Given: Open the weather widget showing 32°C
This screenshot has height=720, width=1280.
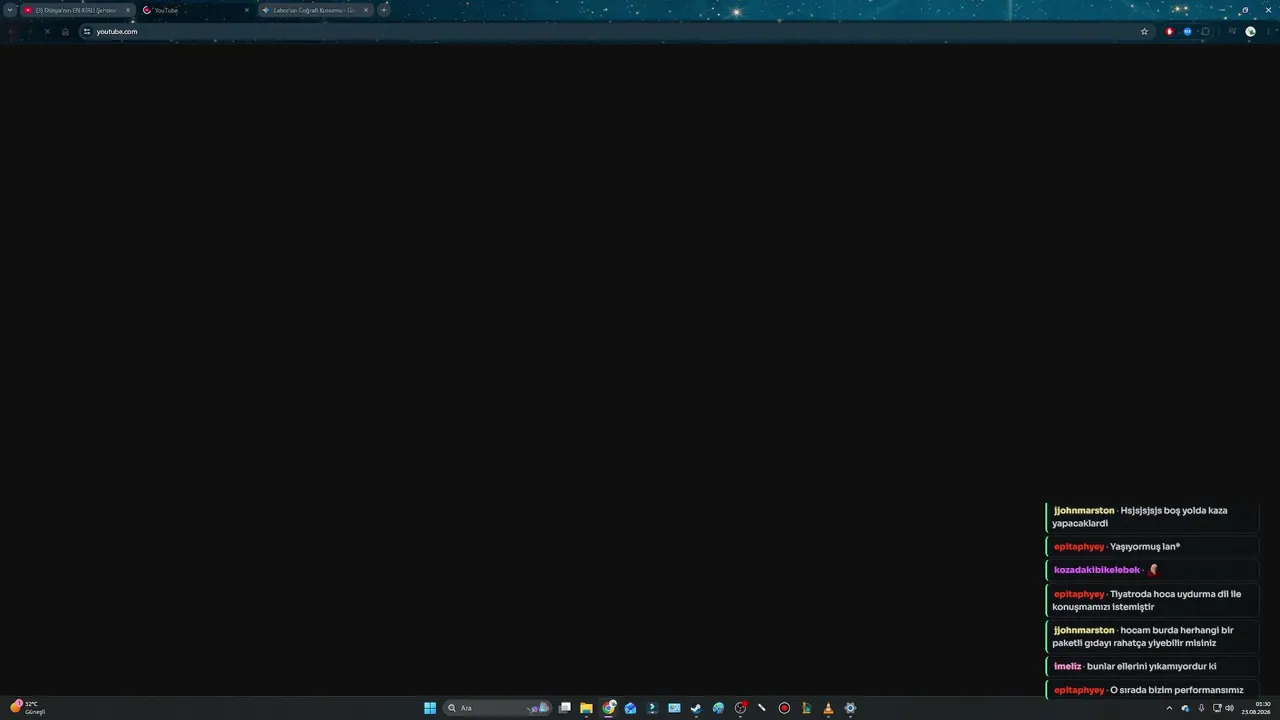Looking at the screenshot, I should (x=28, y=708).
